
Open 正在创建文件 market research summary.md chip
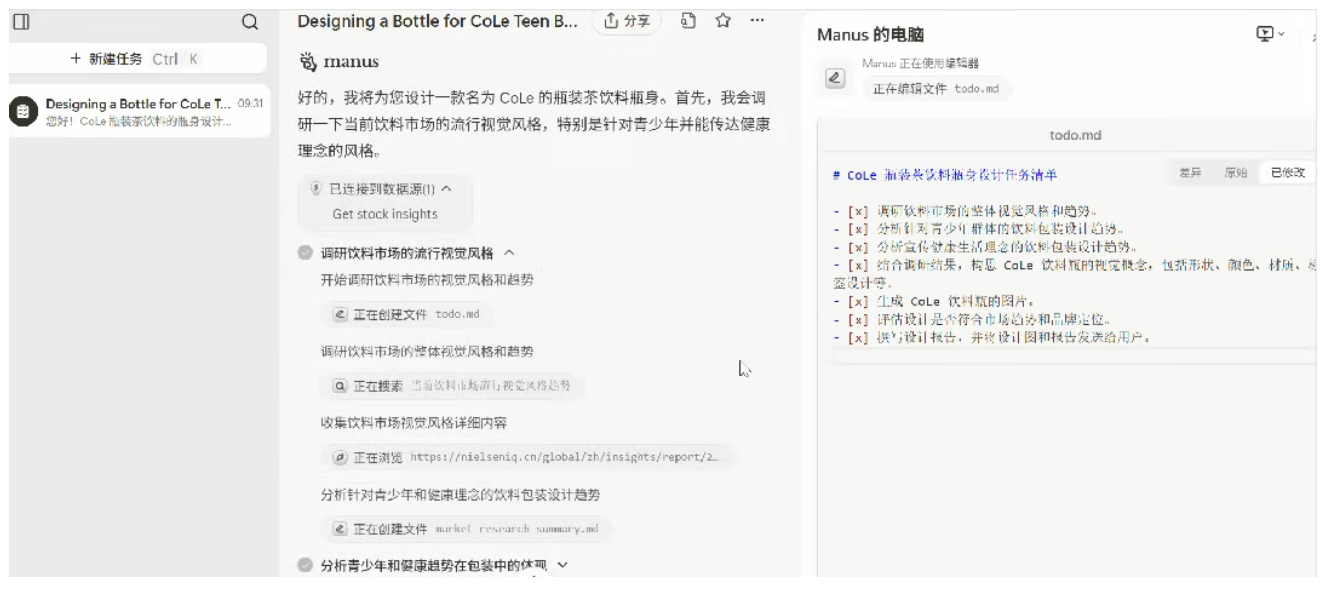[x=466, y=529]
